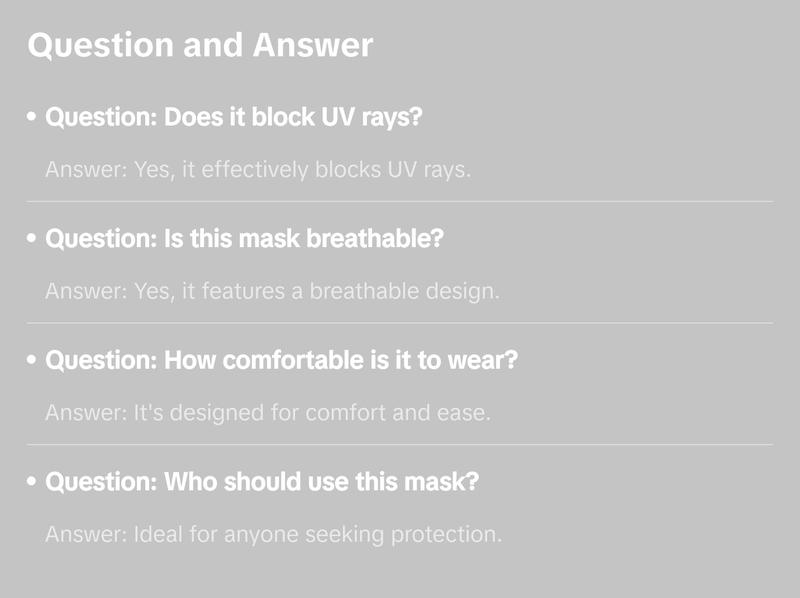Image resolution: width=800 pixels, height=598 pixels.
Task: Click the 'Question and Answer' heading
Action: [200, 46]
